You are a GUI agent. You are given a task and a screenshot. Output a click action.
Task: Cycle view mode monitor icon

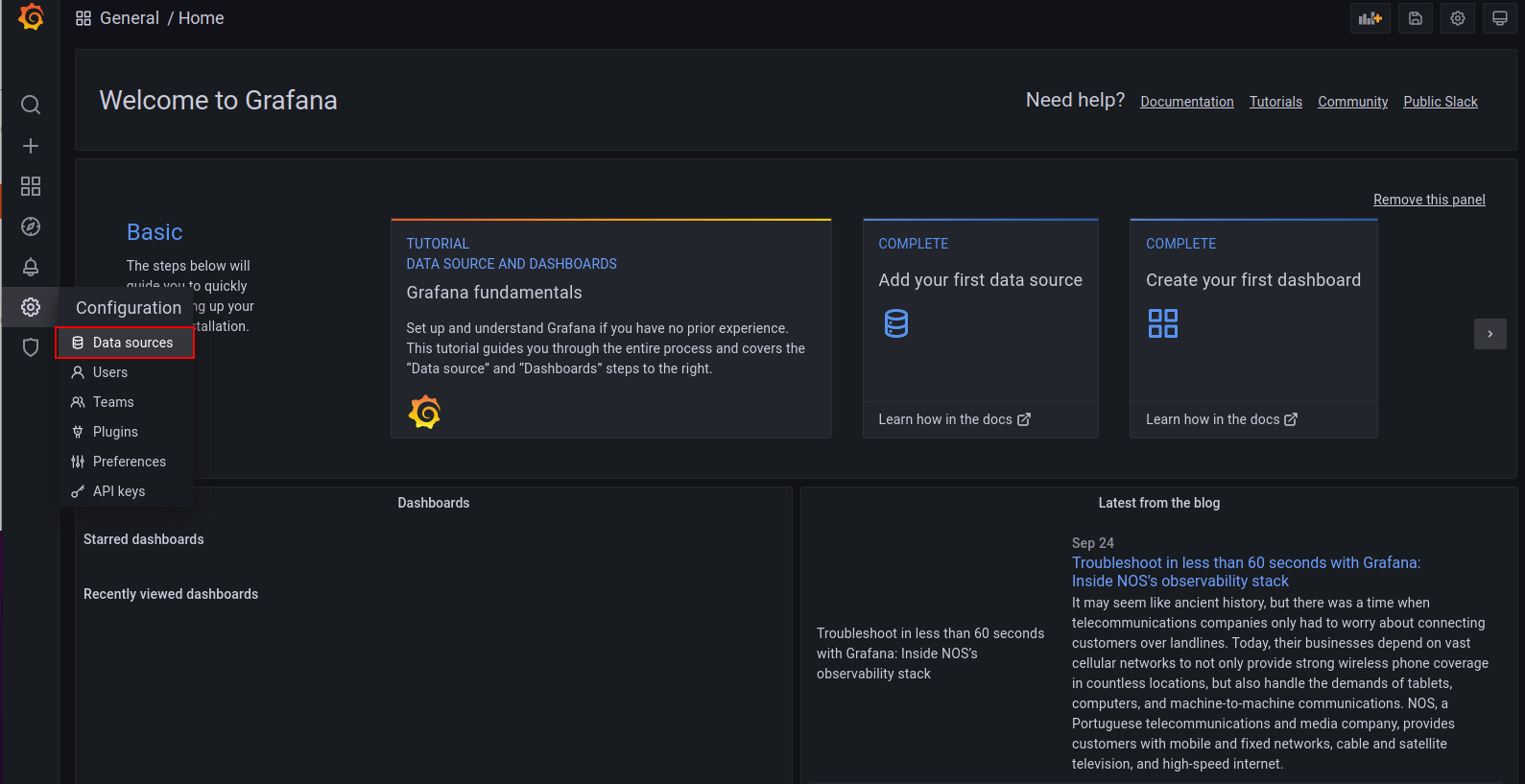[x=1500, y=18]
